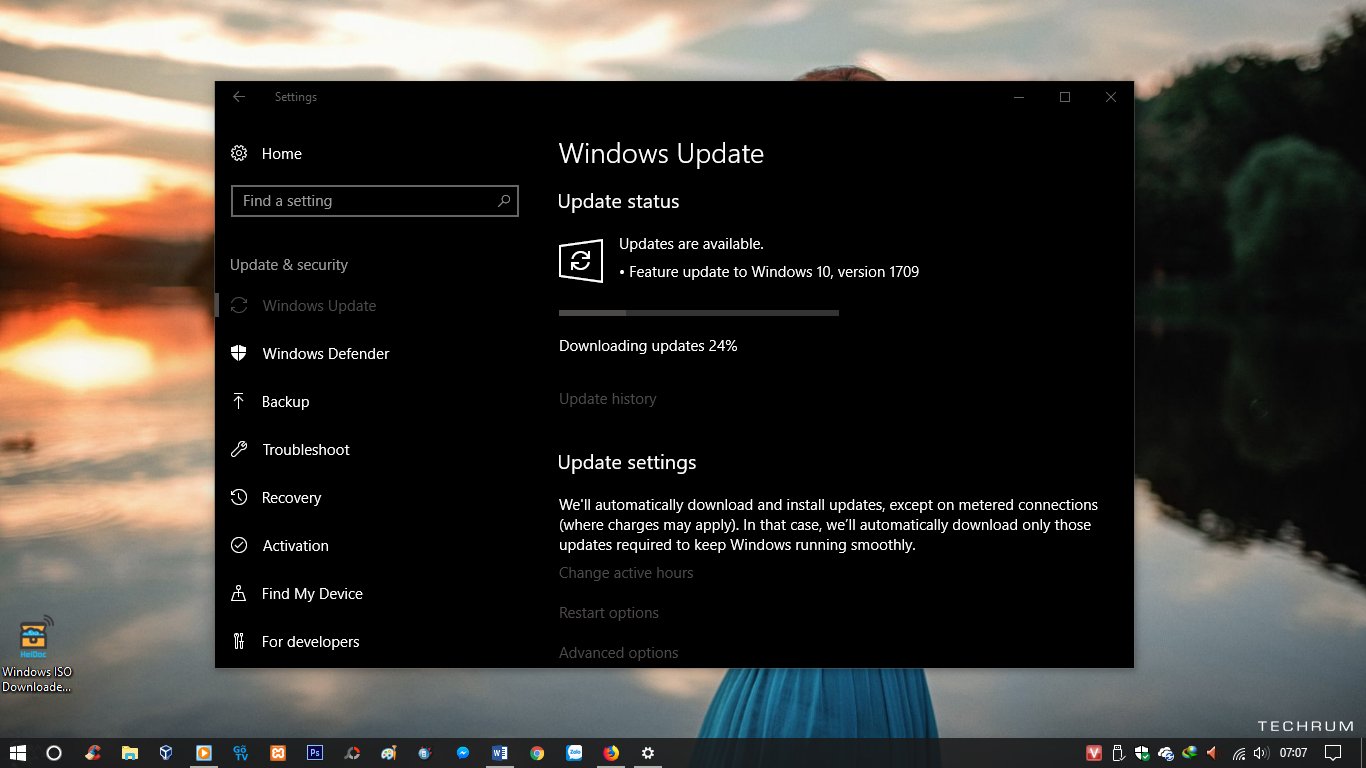Click the 'Updates are available.' text

click(691, 244)
